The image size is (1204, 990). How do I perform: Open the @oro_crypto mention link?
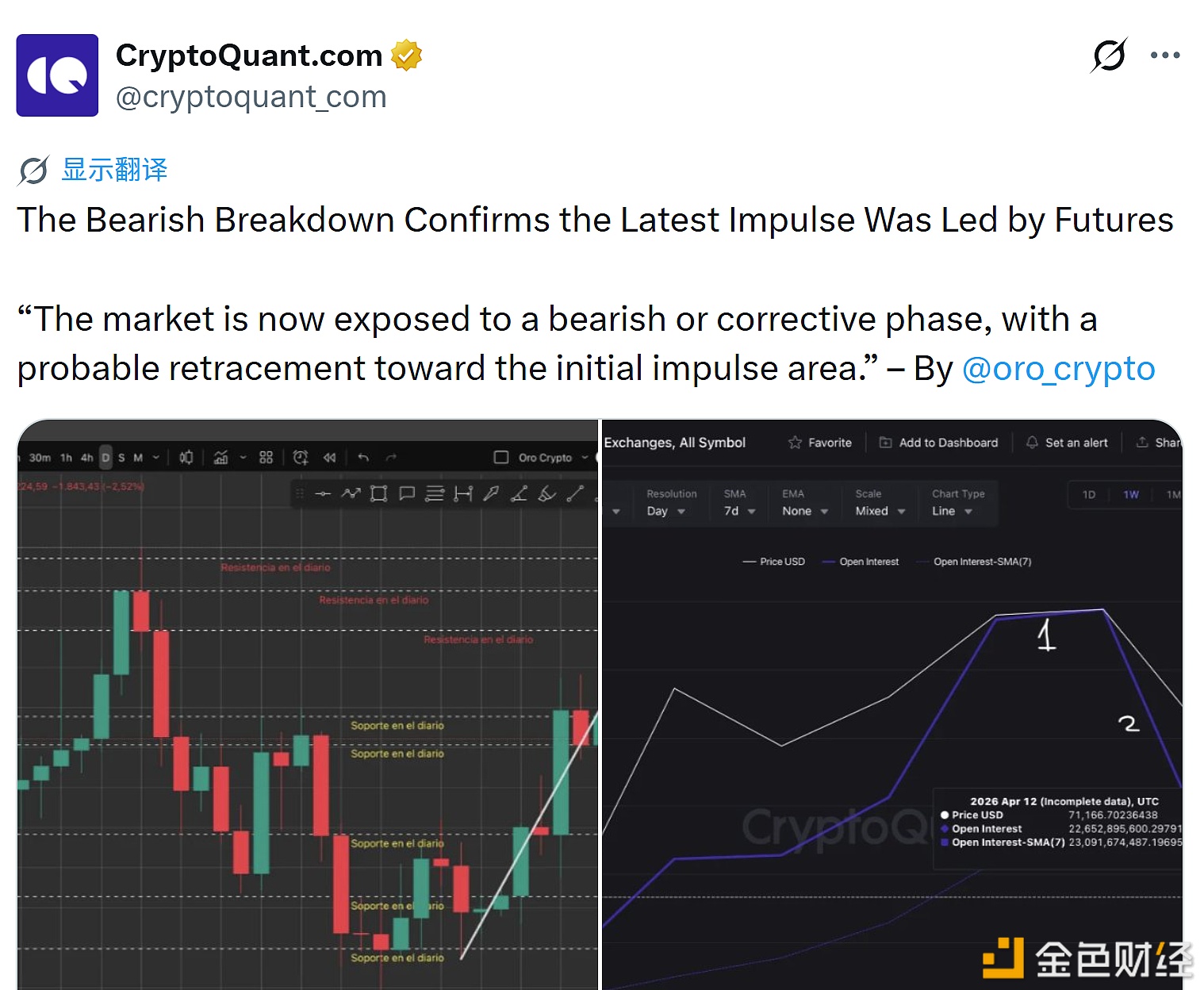pyautogui.click(x=1058, y=369)
